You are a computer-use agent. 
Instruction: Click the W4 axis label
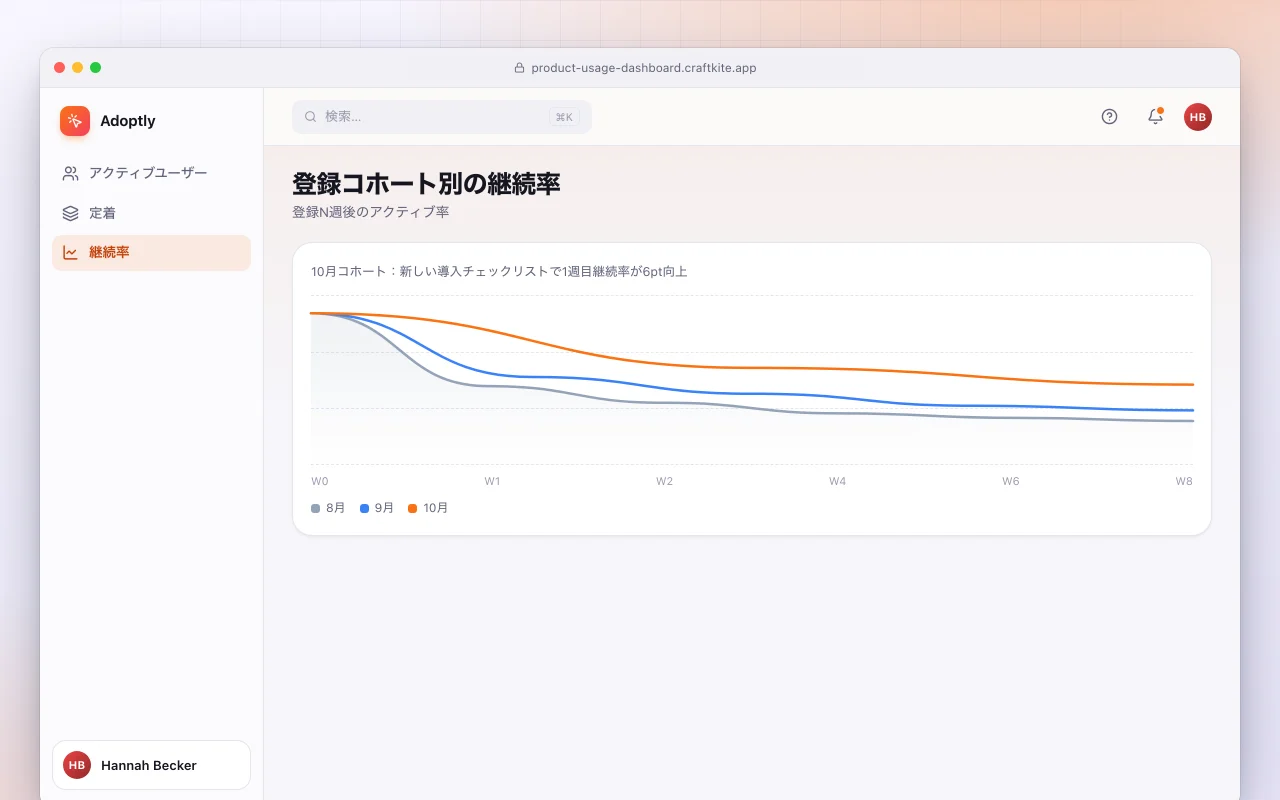point(837,481)
